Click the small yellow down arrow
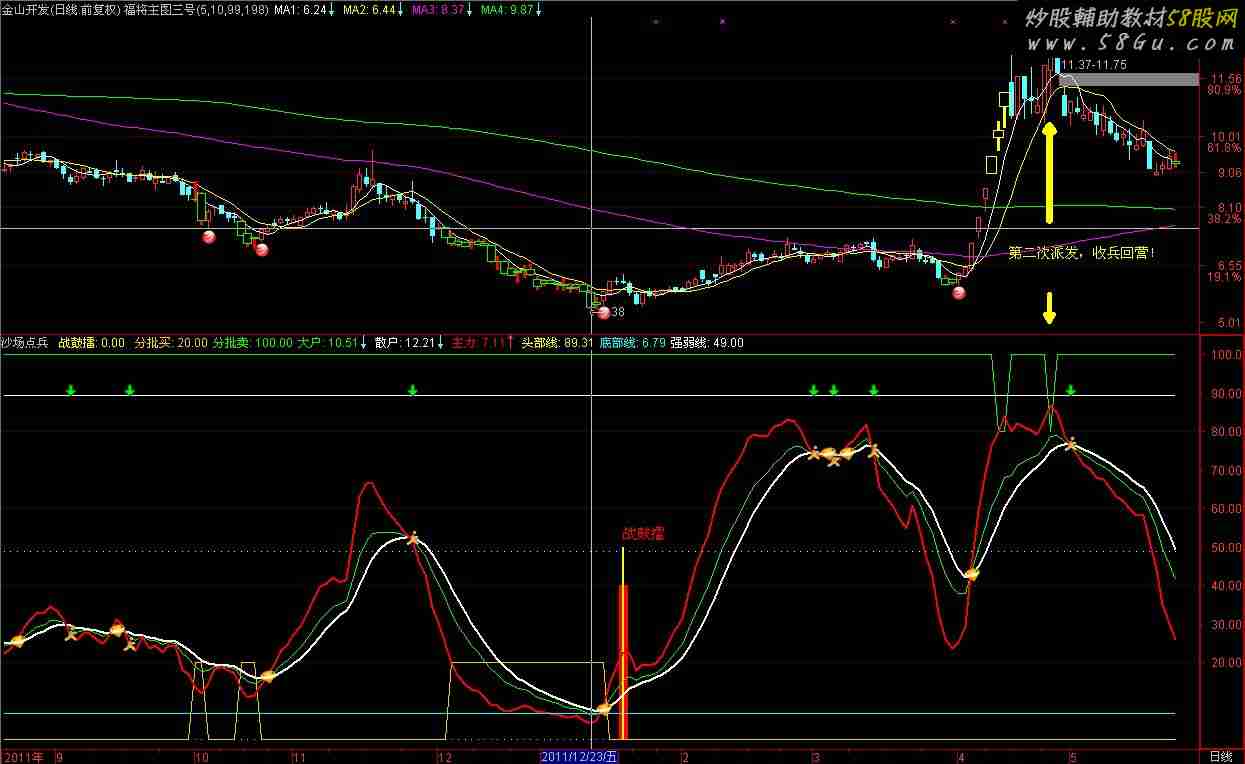The width and height of the screenshot is (1245, 764). 1049,308
